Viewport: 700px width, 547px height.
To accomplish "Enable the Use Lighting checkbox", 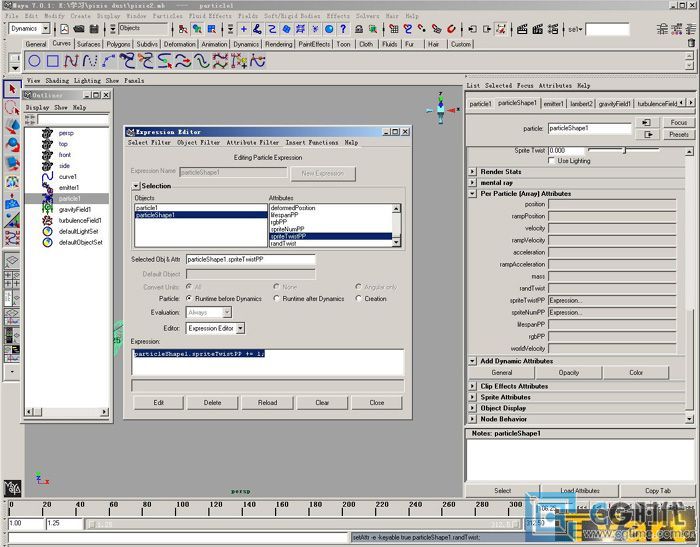I will click(x=552, y=160).
